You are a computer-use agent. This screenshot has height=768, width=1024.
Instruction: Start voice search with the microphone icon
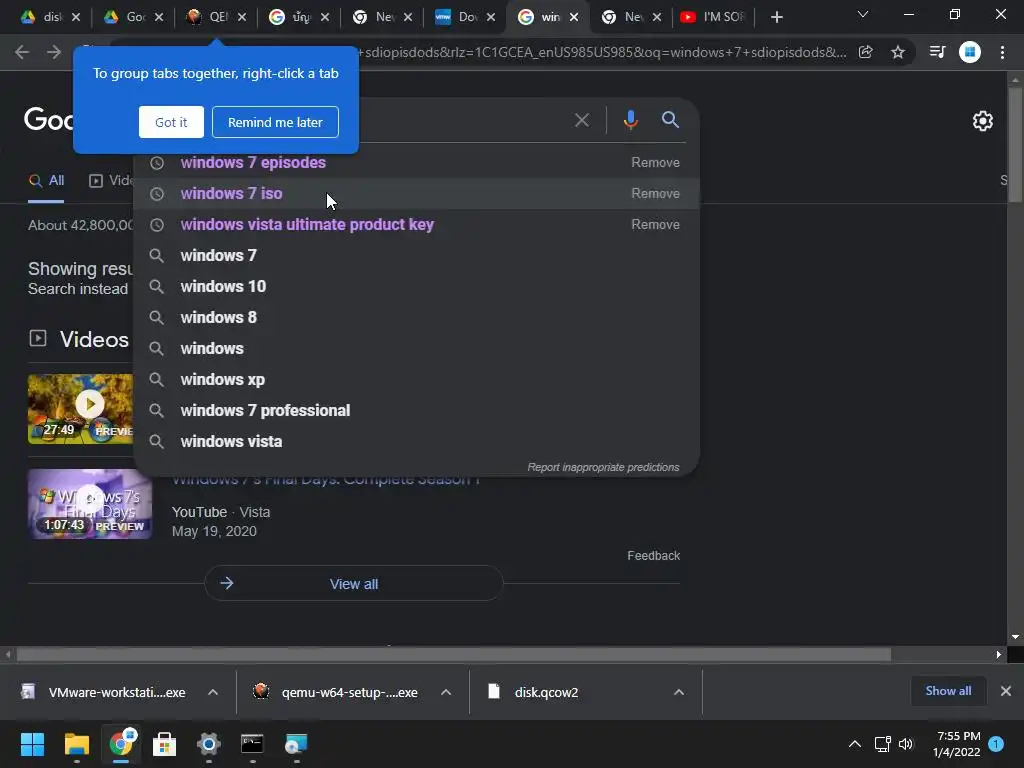click(630, 120)
